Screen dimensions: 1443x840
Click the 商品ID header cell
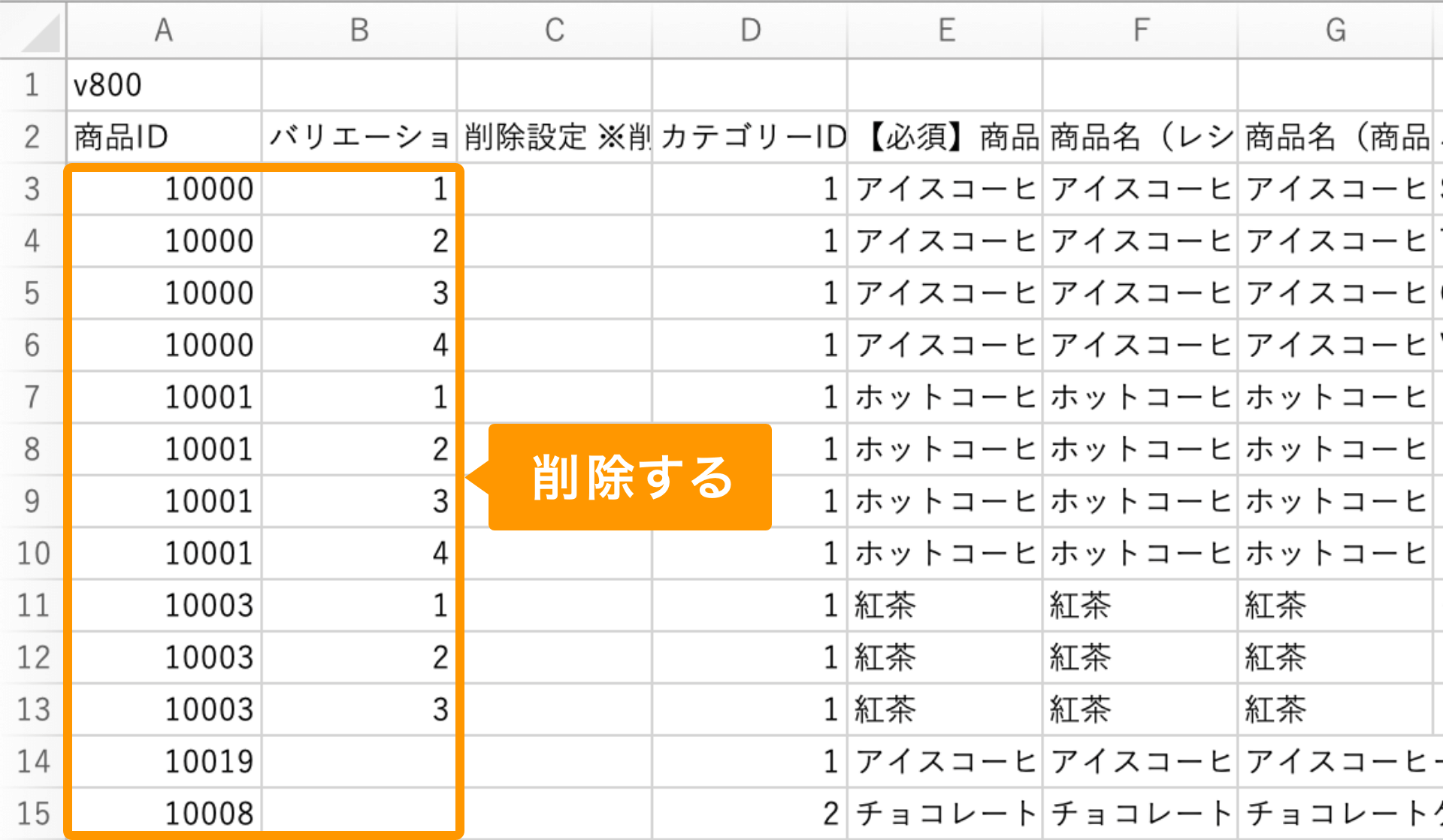[x=164, y=137]
